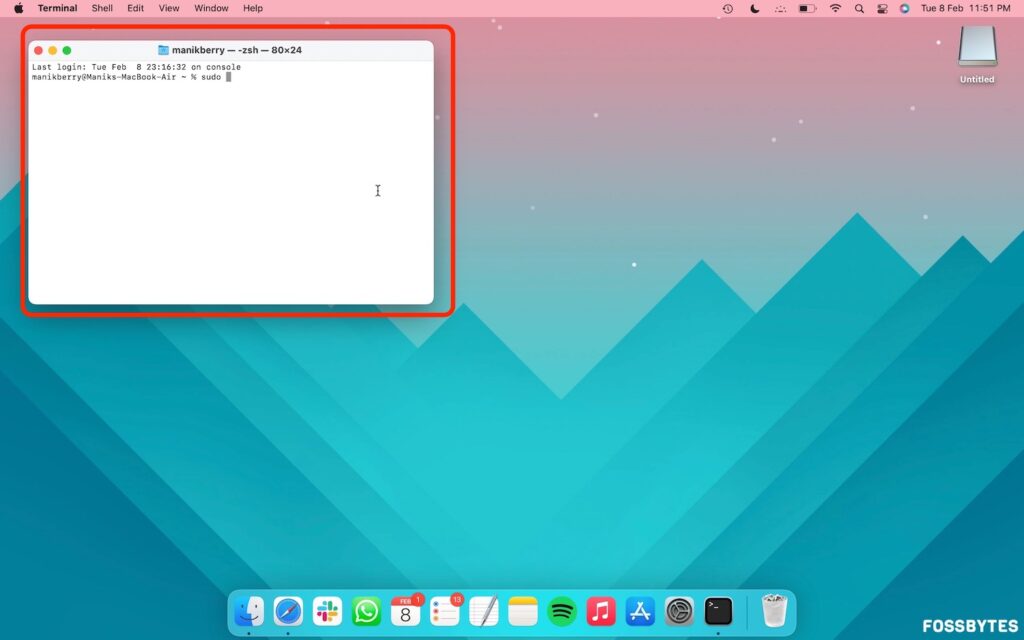Open Reminders with 13 notifications
The image size is (1024, 640).
[444, 611]
